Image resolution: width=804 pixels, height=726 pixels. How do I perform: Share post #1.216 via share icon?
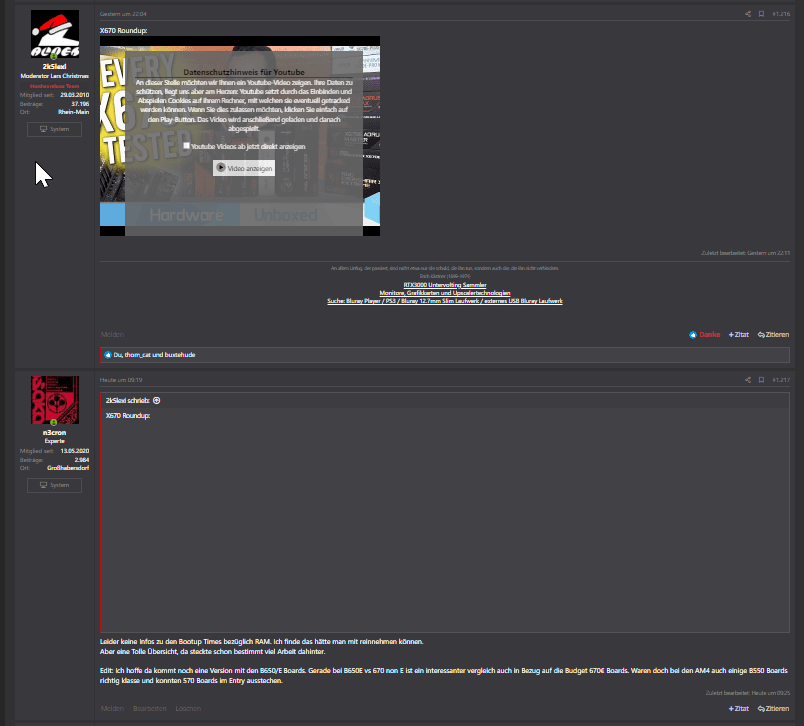tap(748, 14)
